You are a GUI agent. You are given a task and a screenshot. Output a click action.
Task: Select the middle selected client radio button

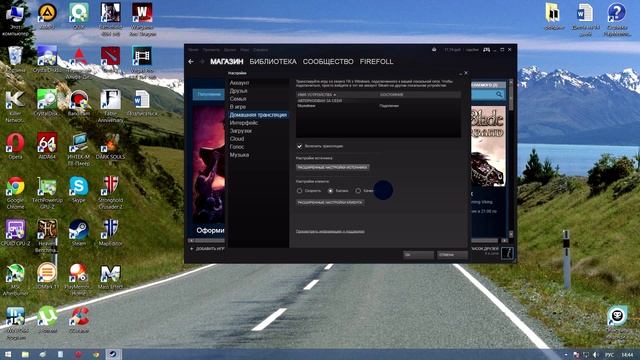point(331,191)
